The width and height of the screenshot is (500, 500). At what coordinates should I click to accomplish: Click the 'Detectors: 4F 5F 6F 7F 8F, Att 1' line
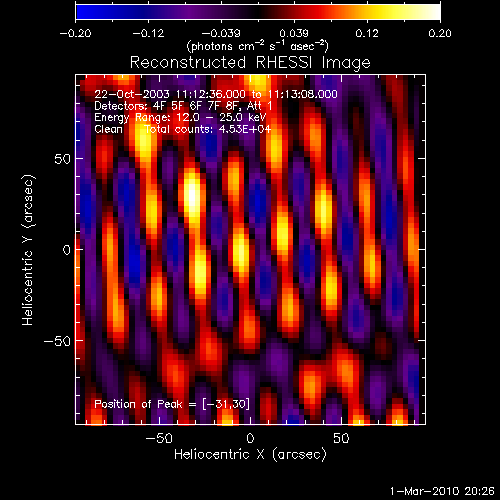183,106
